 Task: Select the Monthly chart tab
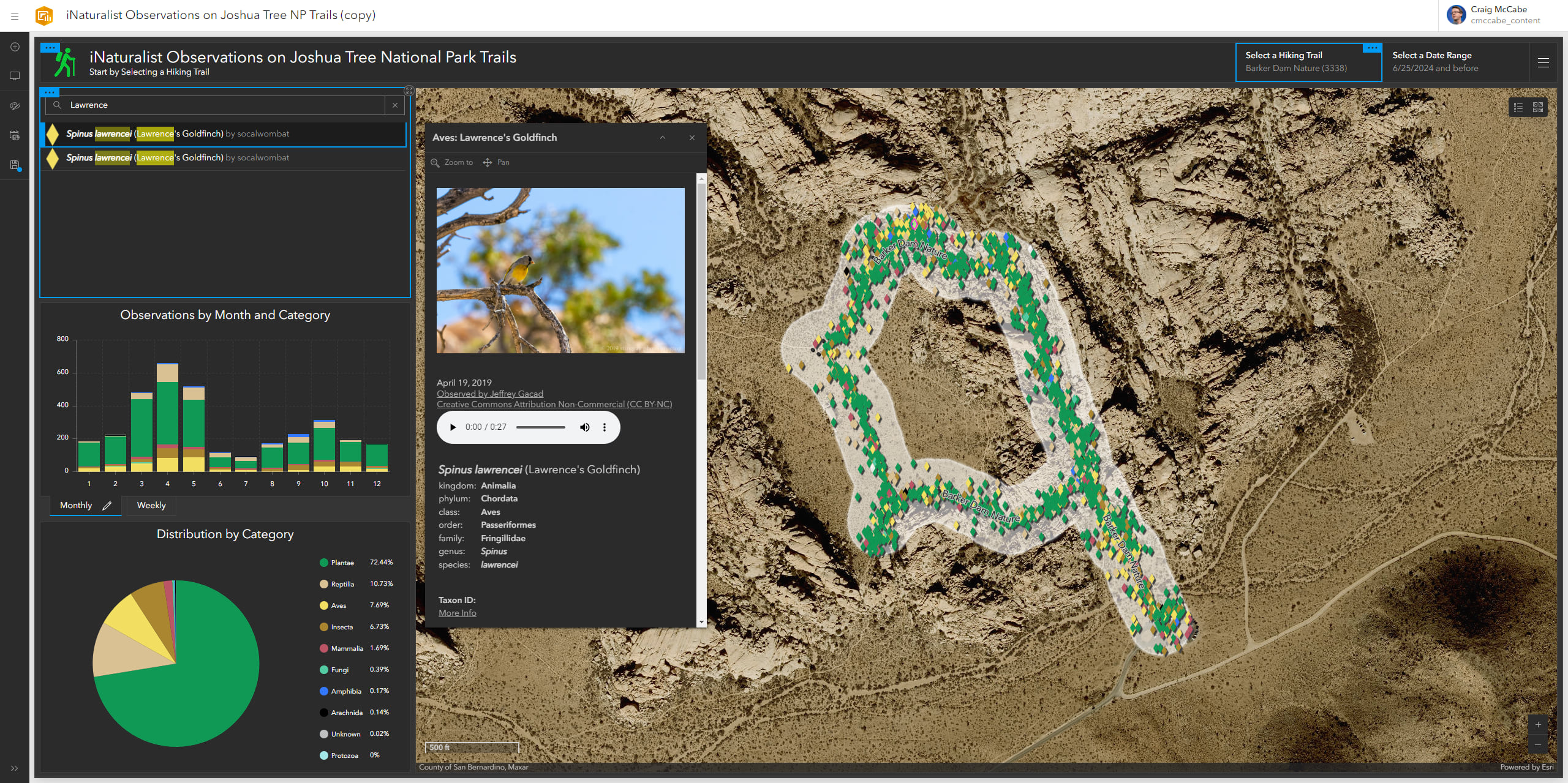pos(76,505)
